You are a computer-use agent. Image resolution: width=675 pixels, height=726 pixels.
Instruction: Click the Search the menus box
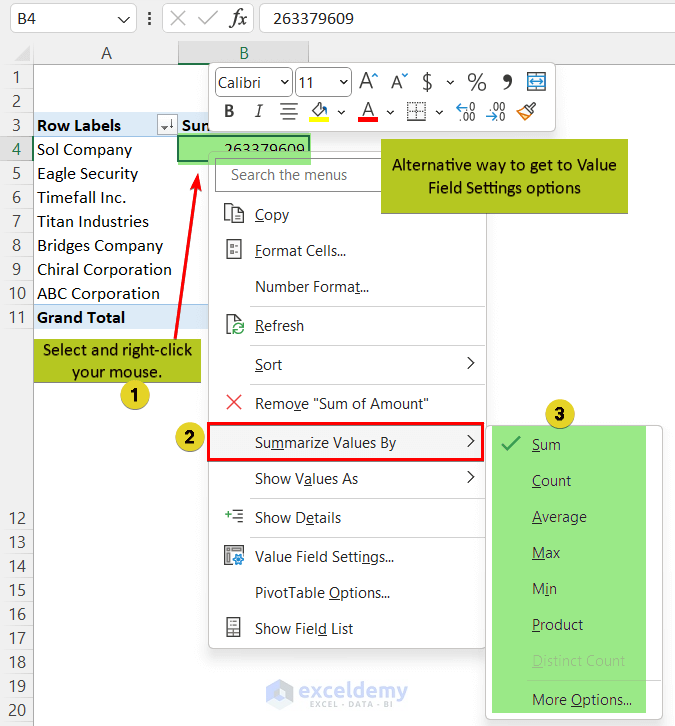tap(298, 175)
